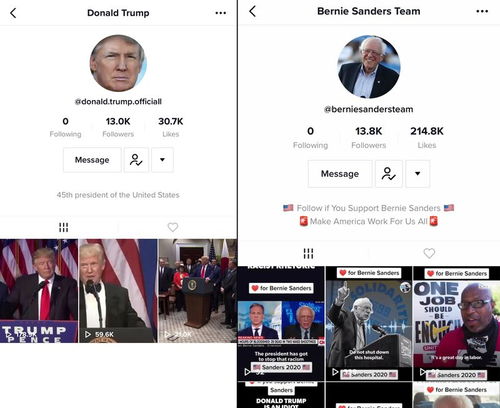Go back from Donald Trump profile
Image resolution: width=500 pixels, height=408 pixels.
[x=13, y=13]
